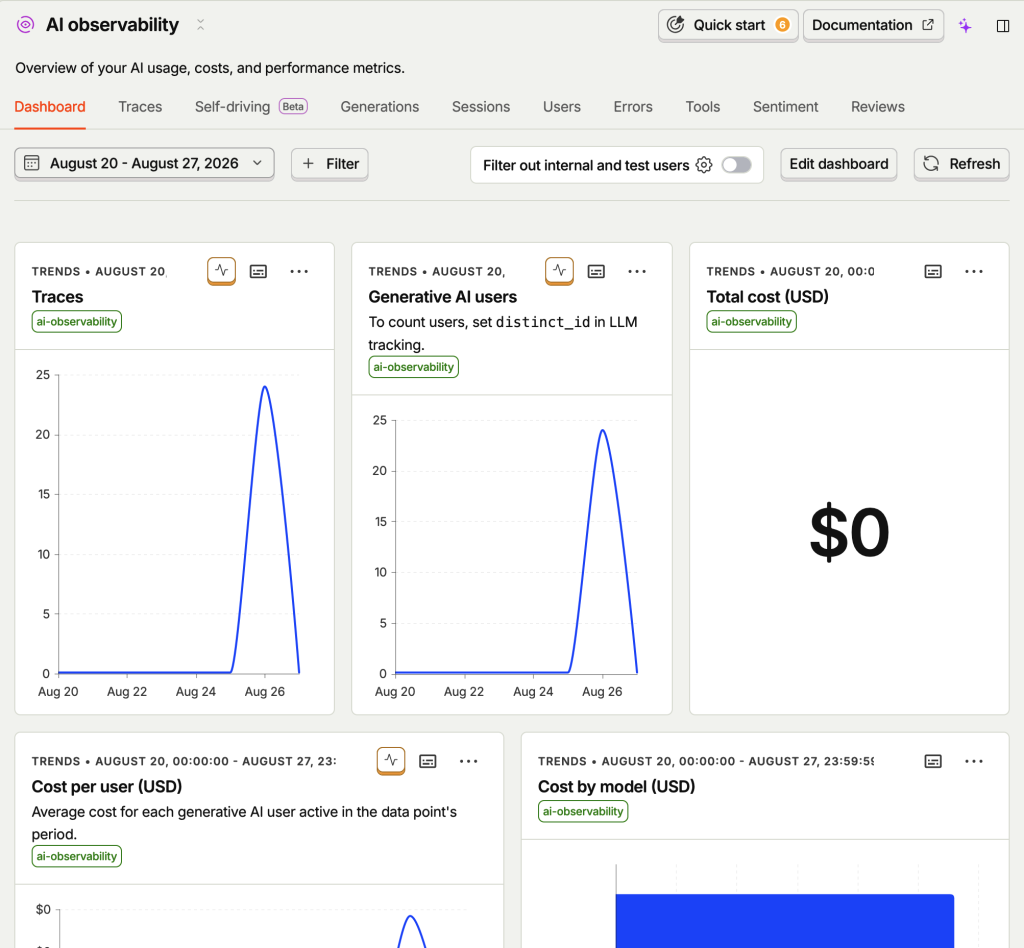View the Errors tab
Image resolution: width=1024 pixels, height=948 pixels.
[x=633, y=107]
